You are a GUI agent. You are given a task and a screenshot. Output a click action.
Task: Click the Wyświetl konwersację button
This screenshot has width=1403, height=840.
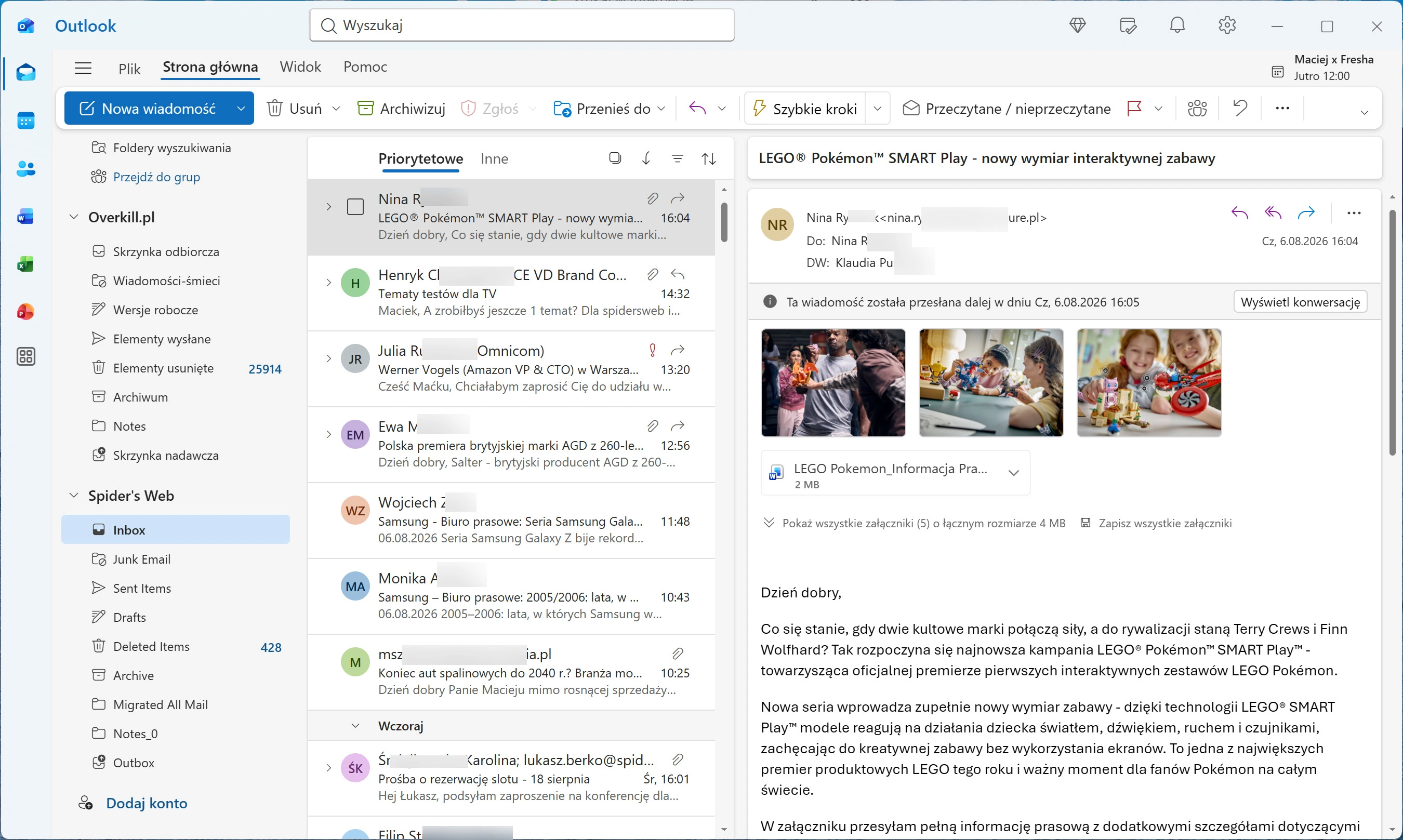[1300, 302]
